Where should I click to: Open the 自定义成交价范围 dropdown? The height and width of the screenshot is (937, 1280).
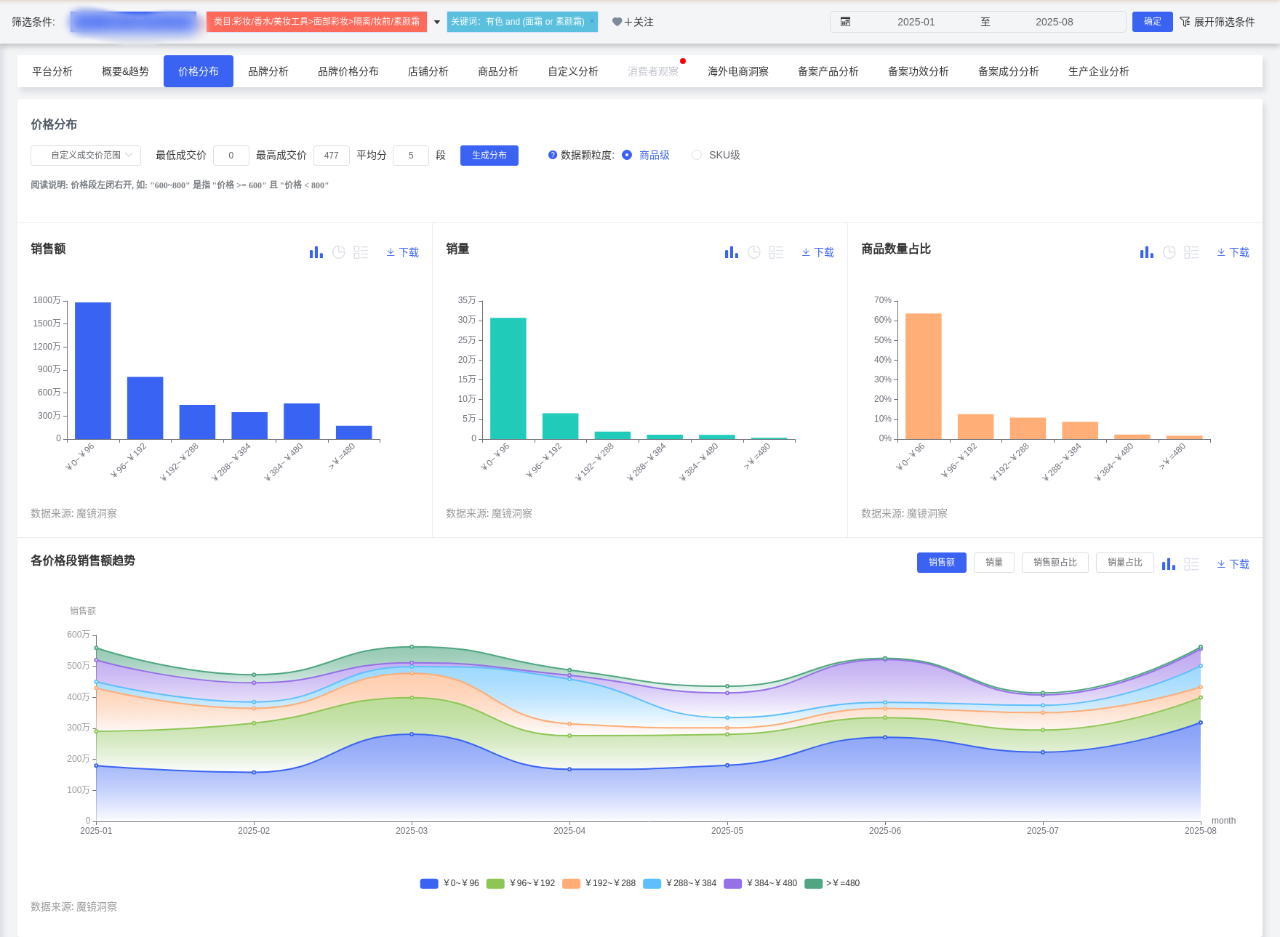(x=85, y=155)
